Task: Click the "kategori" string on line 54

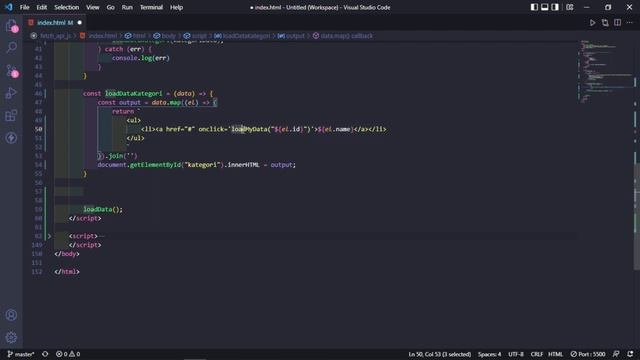Action: point(202,165)
